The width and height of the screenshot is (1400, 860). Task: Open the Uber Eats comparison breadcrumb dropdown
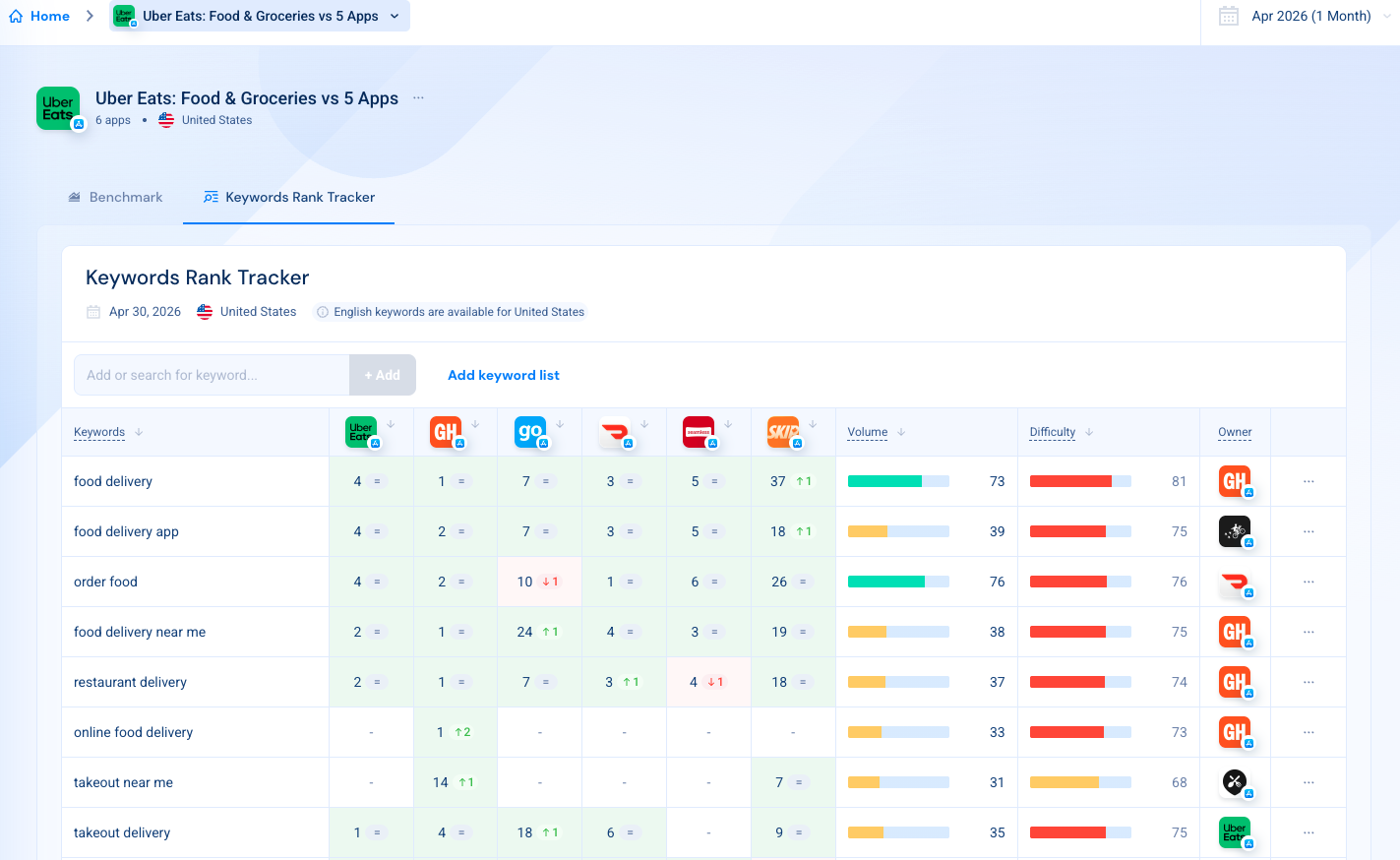point(260,16)
